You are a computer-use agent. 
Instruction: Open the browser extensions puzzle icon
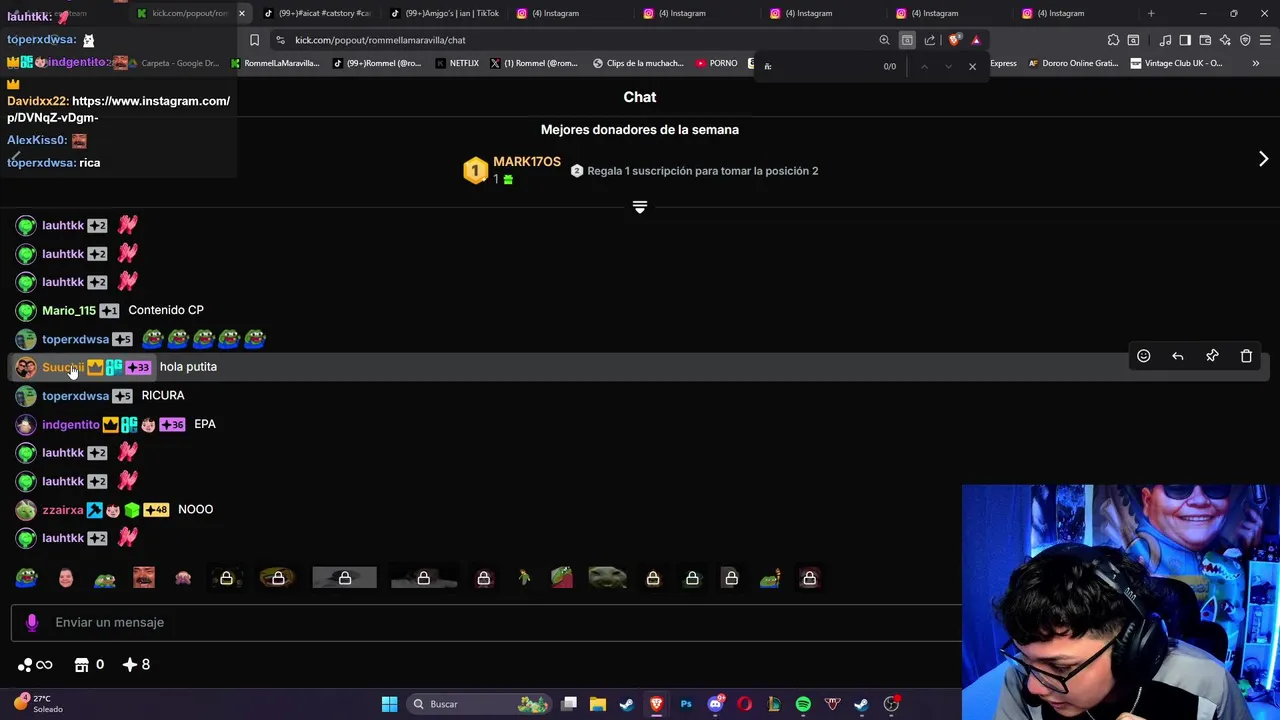coord(1113,40)
